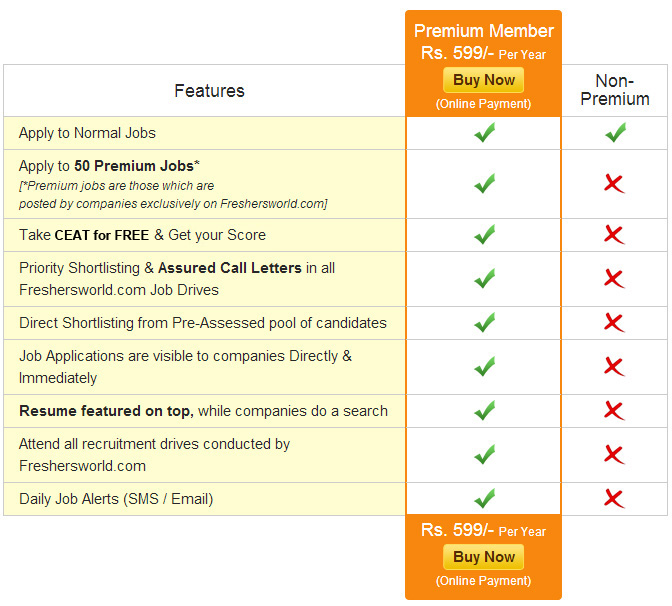Click Non-Premium red cross for Direct Shortlisting row
This screenshot has height=606, width=672.
pyautogui.click(x=614, y=323)
